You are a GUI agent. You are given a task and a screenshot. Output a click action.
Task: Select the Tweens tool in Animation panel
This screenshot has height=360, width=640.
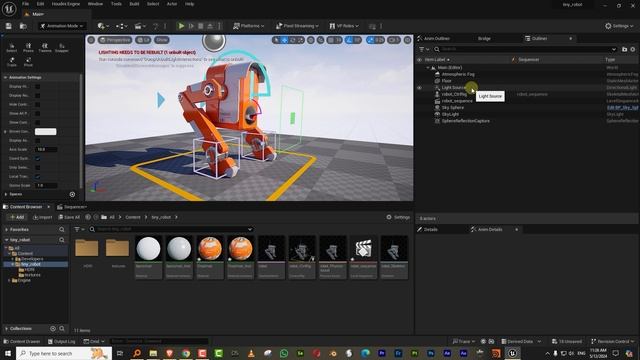pos(45,48)
